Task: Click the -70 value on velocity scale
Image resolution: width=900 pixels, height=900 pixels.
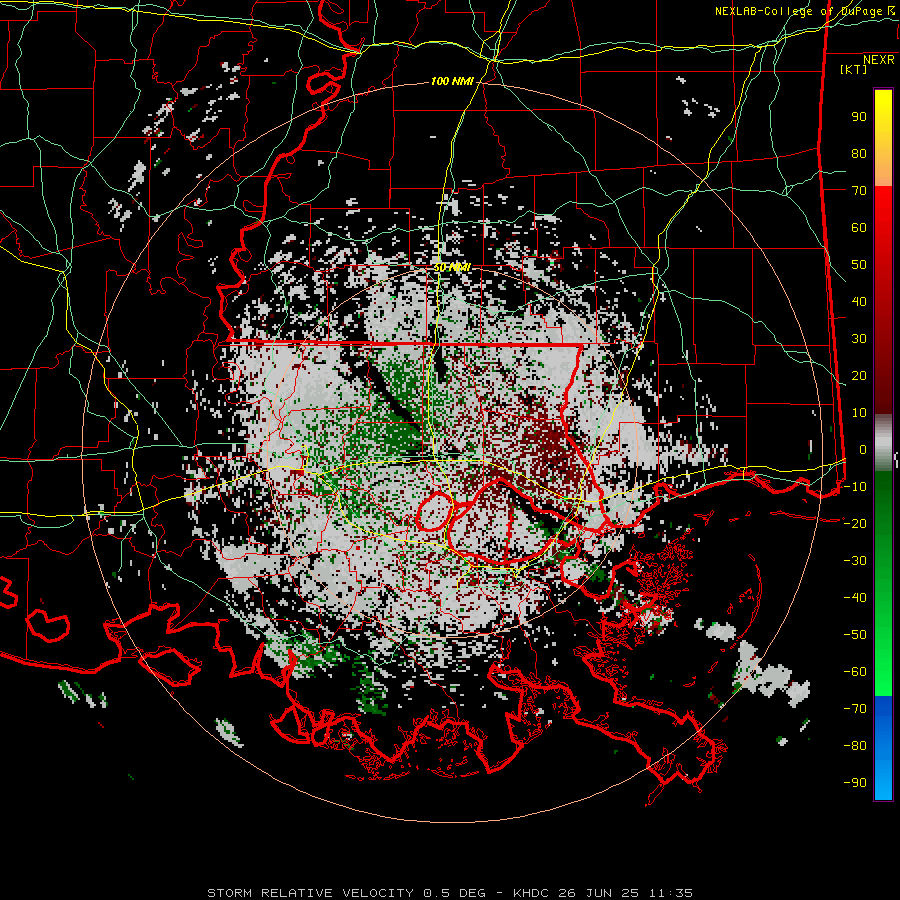Action: (x=855, y=709)
